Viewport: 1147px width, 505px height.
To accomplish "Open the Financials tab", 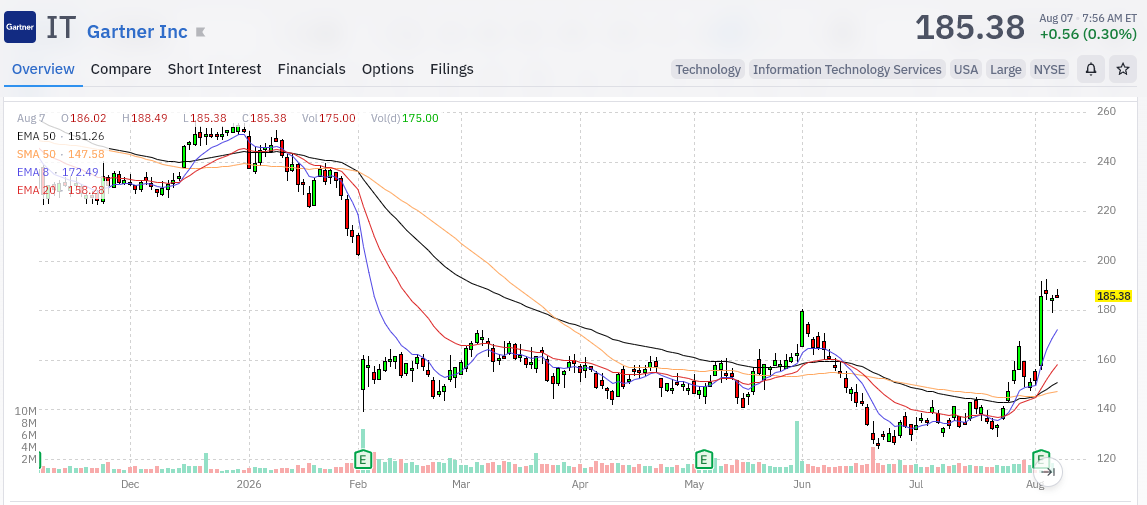I will (312, 69).
